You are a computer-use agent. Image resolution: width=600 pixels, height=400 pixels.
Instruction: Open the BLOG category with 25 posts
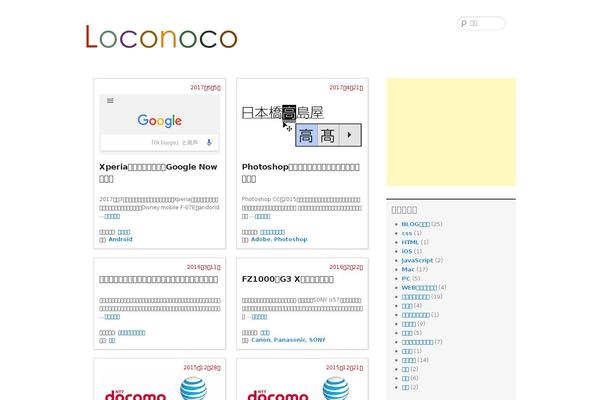416,224
